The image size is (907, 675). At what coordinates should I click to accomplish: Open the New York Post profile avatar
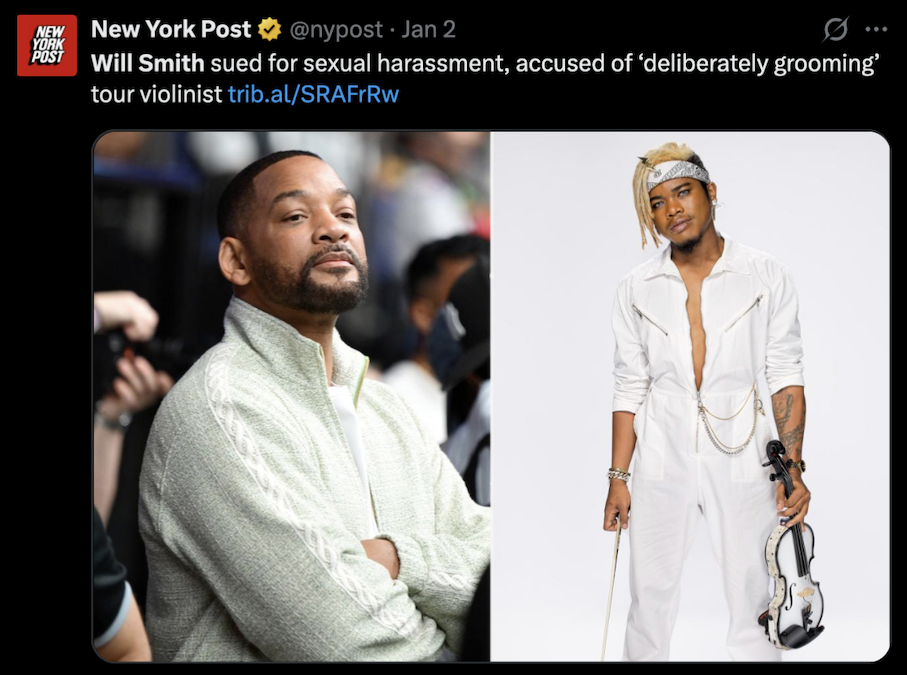pos(47,46)
